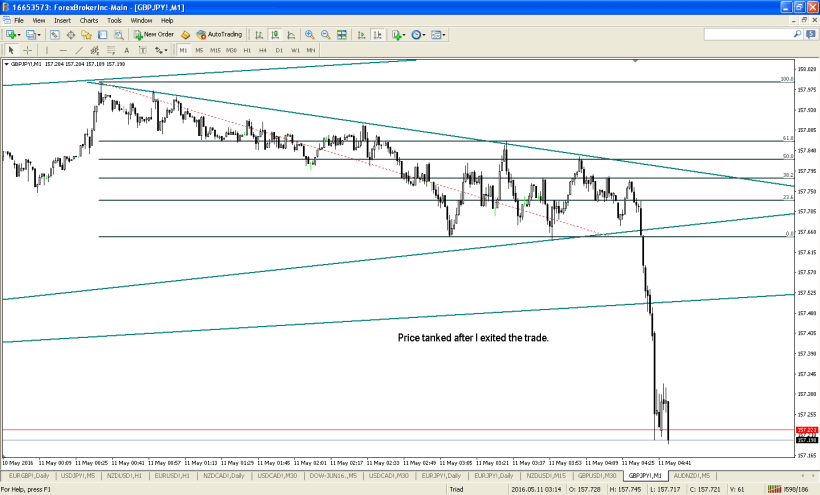Expand the Periods dropdown arrow
Screen dimensions: 820x495
click(424, 35)
